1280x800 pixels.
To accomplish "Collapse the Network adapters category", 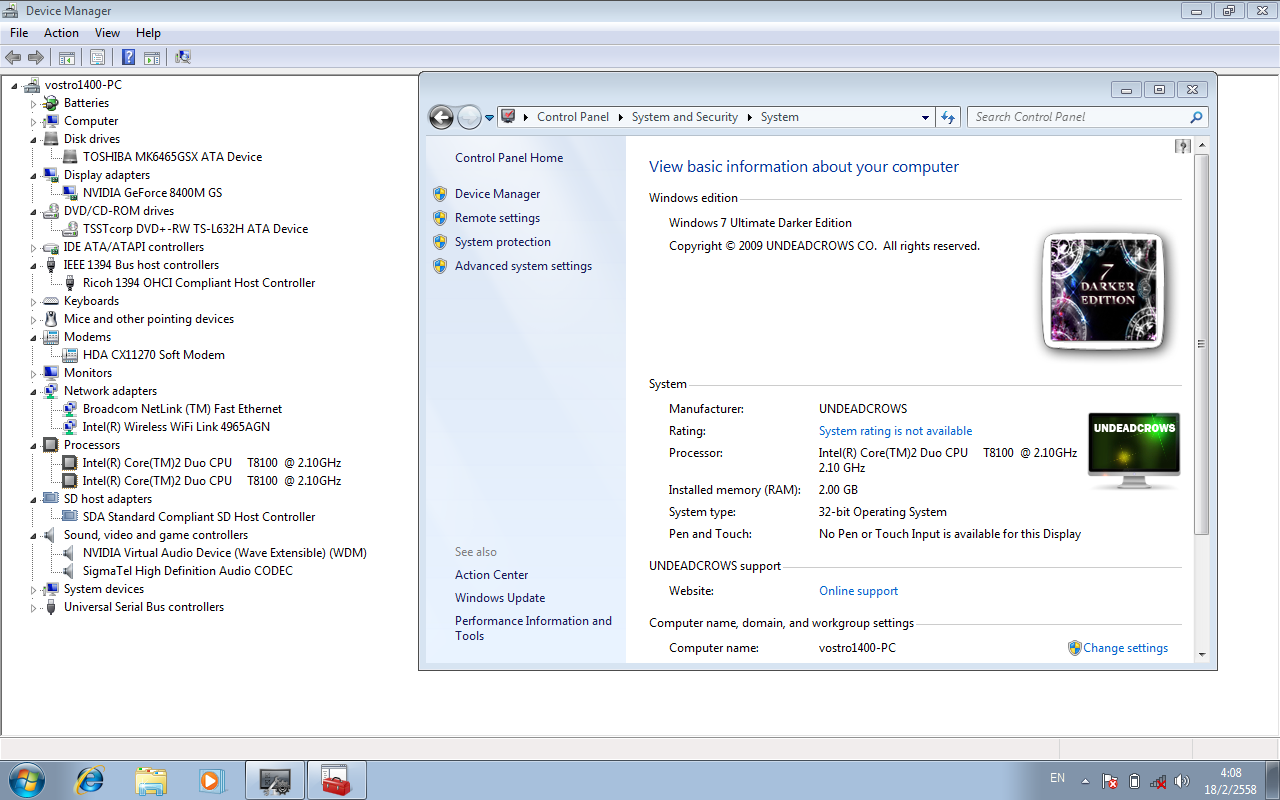I will [x=33, y=391].
